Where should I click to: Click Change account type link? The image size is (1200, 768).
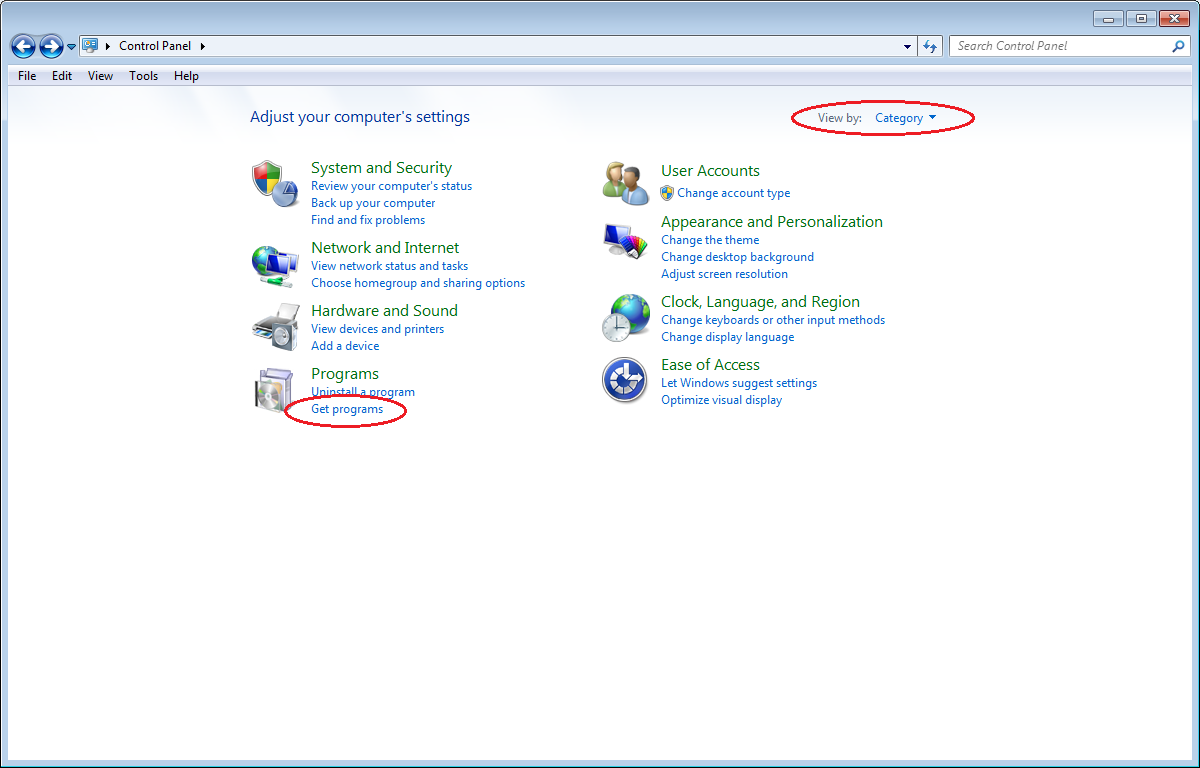[733, 193]
